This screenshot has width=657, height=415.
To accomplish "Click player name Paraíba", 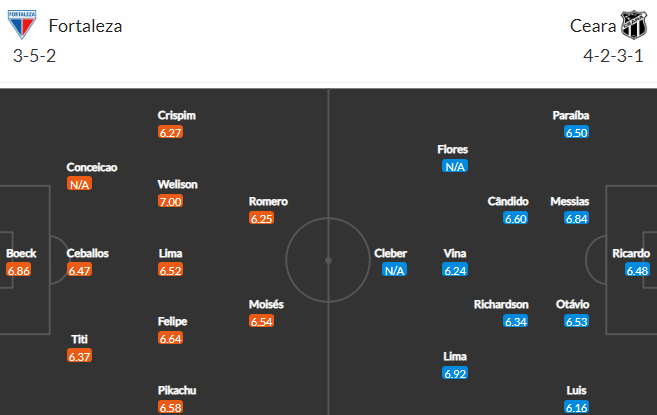I will 571,115.
